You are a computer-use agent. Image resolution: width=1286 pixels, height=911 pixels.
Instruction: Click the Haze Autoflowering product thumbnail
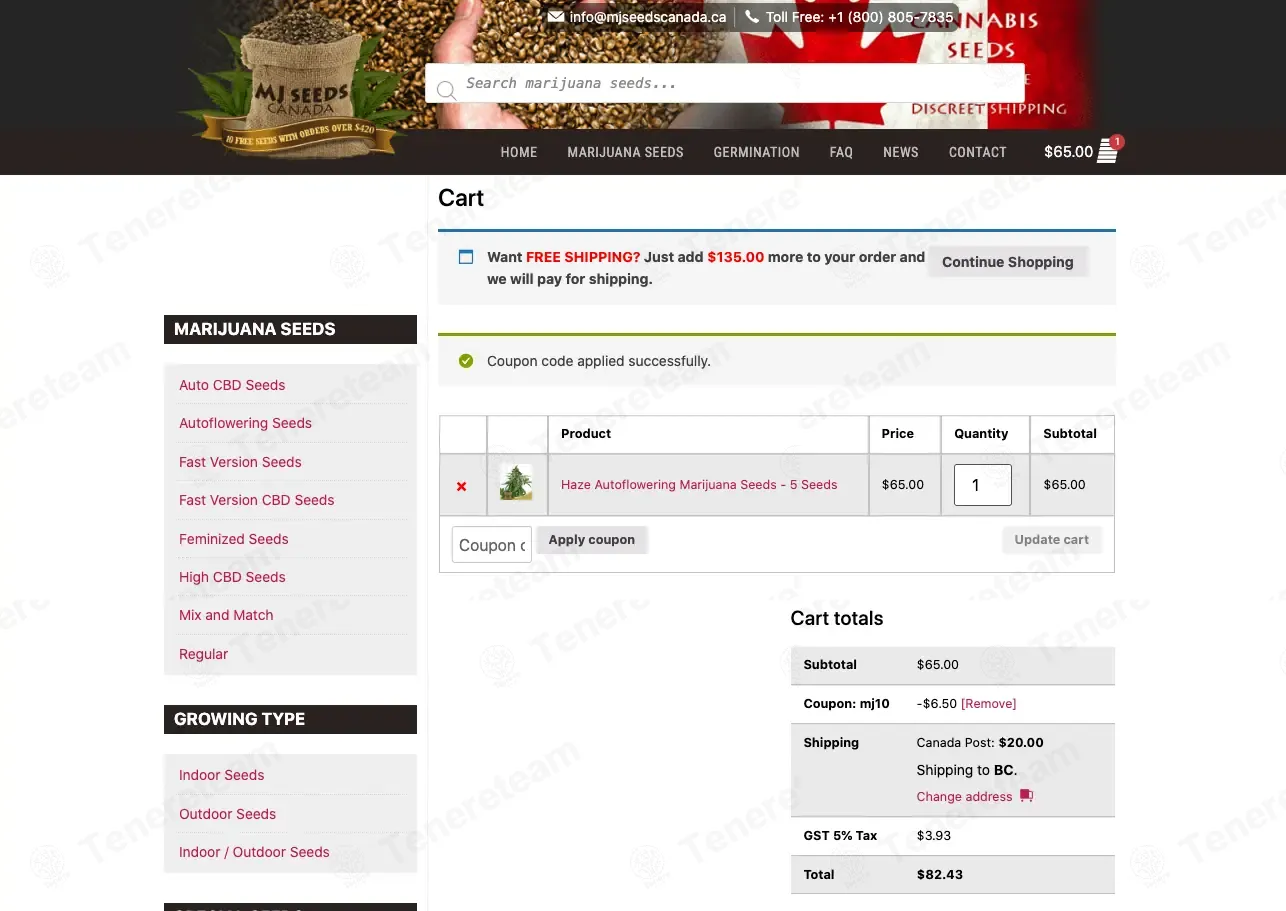pyautogui.click(x=516, y=483)
